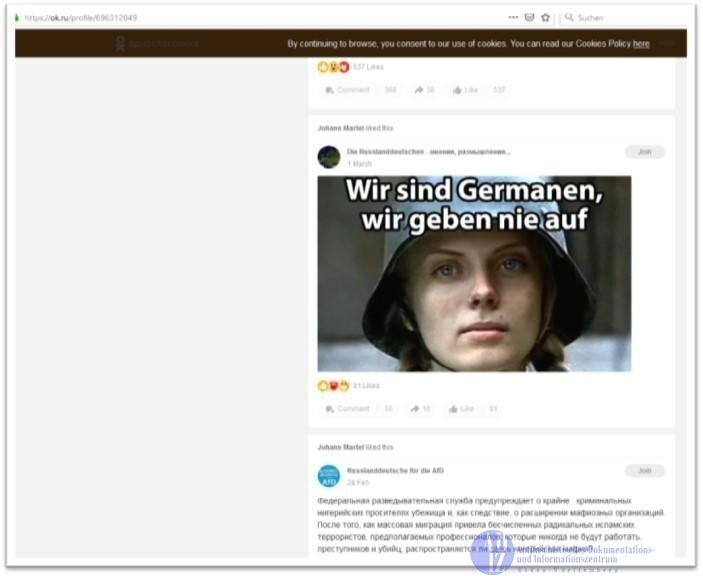
Task: Click reaction emojis beside 81 Likes
Action: click(x=334, y=385)
